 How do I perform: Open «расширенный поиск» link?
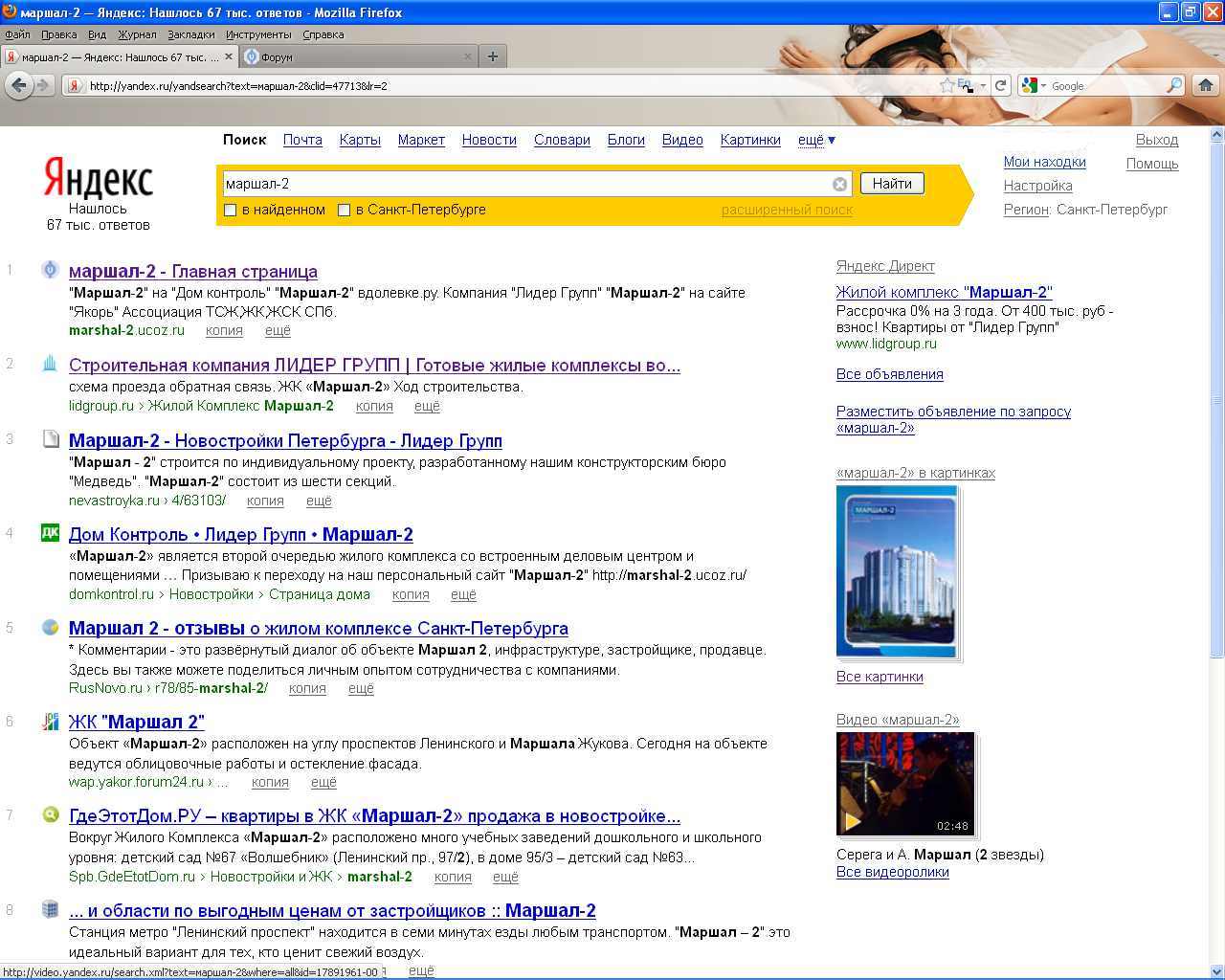pyautogui.click(x=787, y=211)
